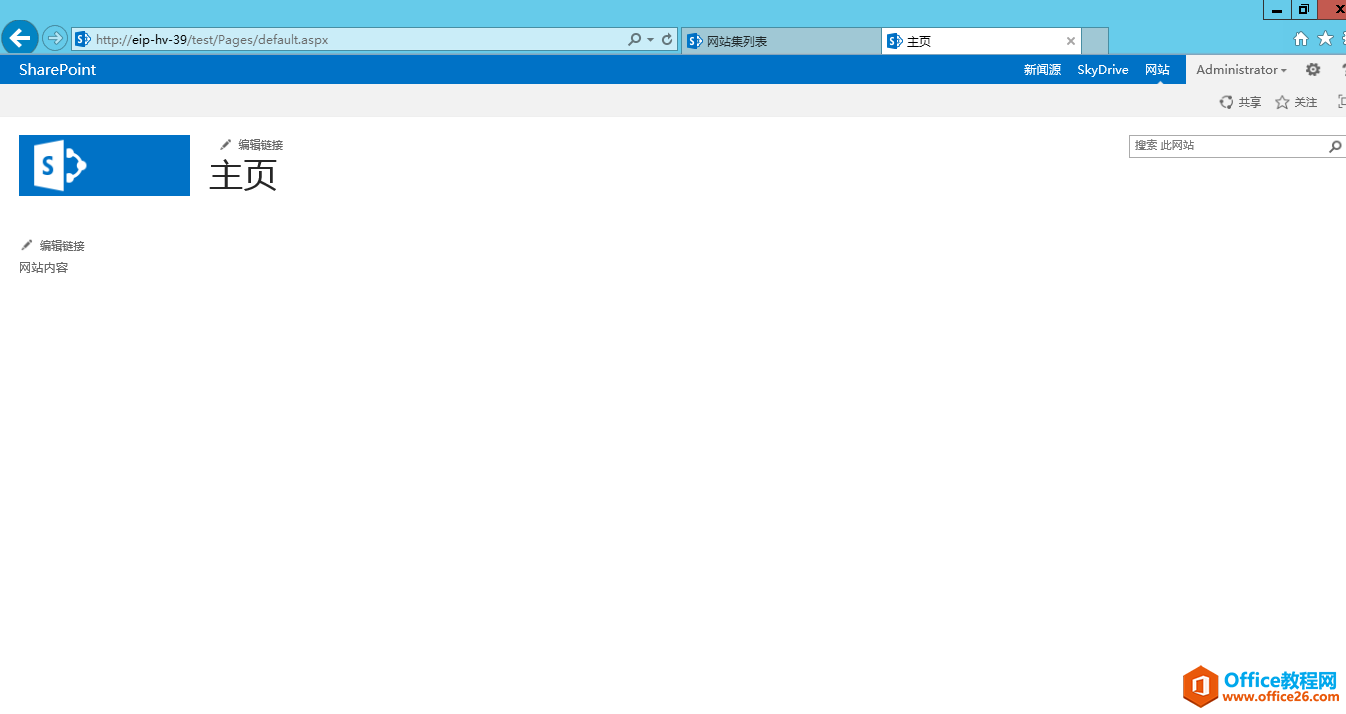Close the 主页 browser tab
This screenshot has width=1346, height=714.
(1071, 41)
